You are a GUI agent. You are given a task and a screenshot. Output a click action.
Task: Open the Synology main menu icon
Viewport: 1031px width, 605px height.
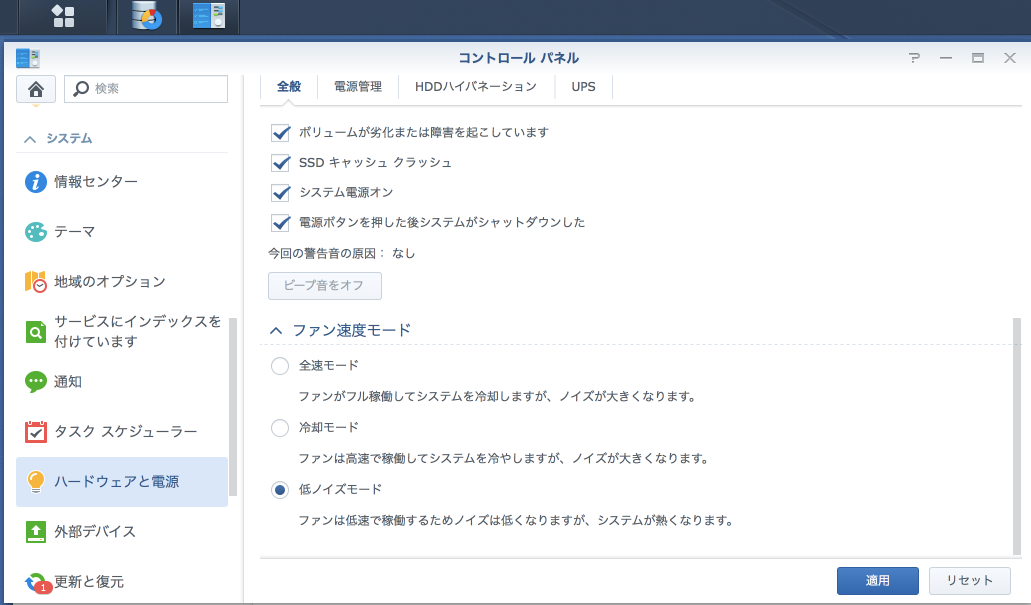point(63,16)
